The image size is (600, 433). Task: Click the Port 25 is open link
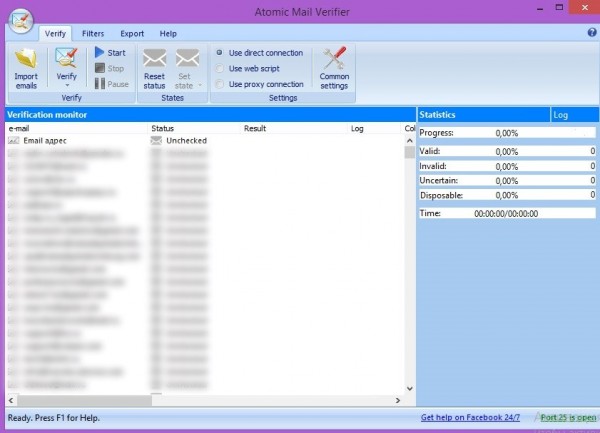[x=568, y=417]
